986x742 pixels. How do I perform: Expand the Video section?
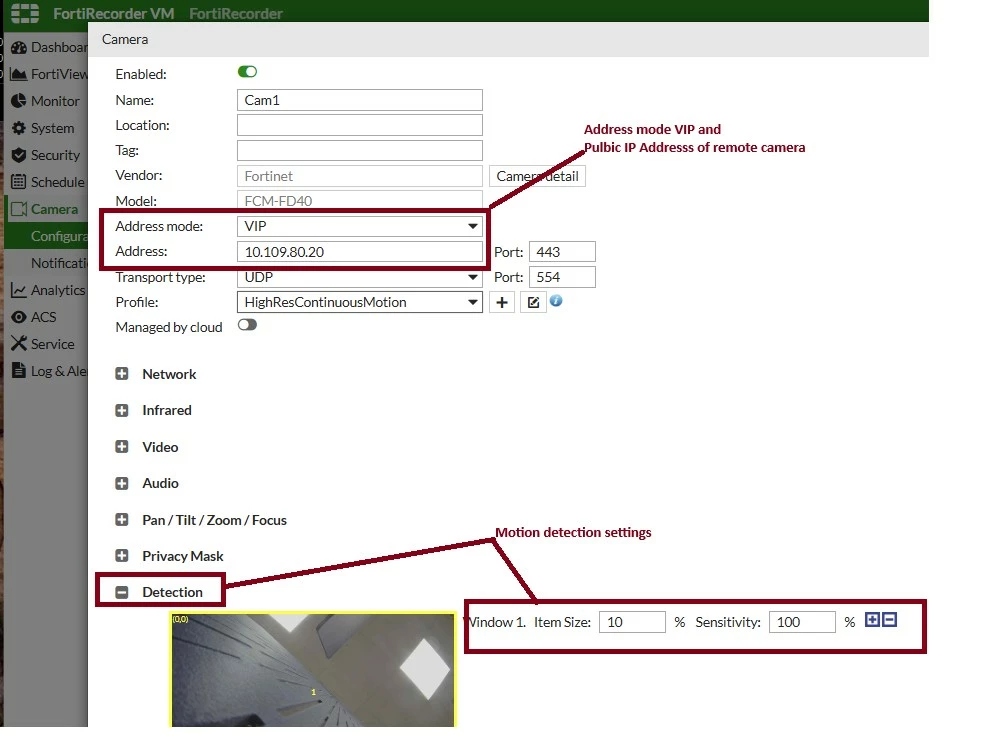(122, 447)
